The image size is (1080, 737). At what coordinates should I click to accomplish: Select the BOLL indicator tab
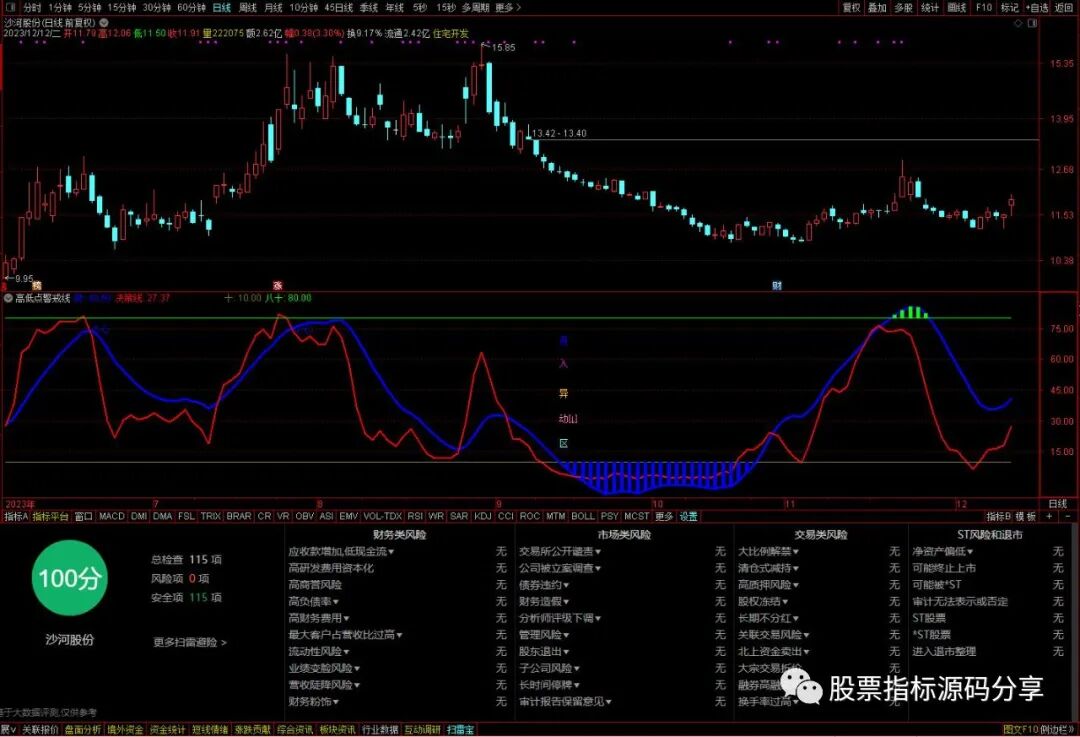(583, 516)
